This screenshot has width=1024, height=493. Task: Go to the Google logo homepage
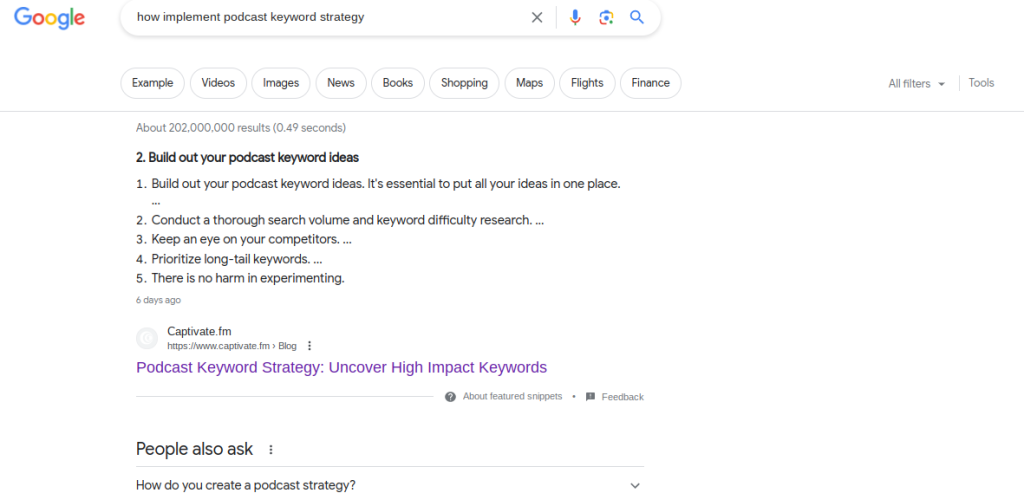pyautogui.click(x=50, y=18)
